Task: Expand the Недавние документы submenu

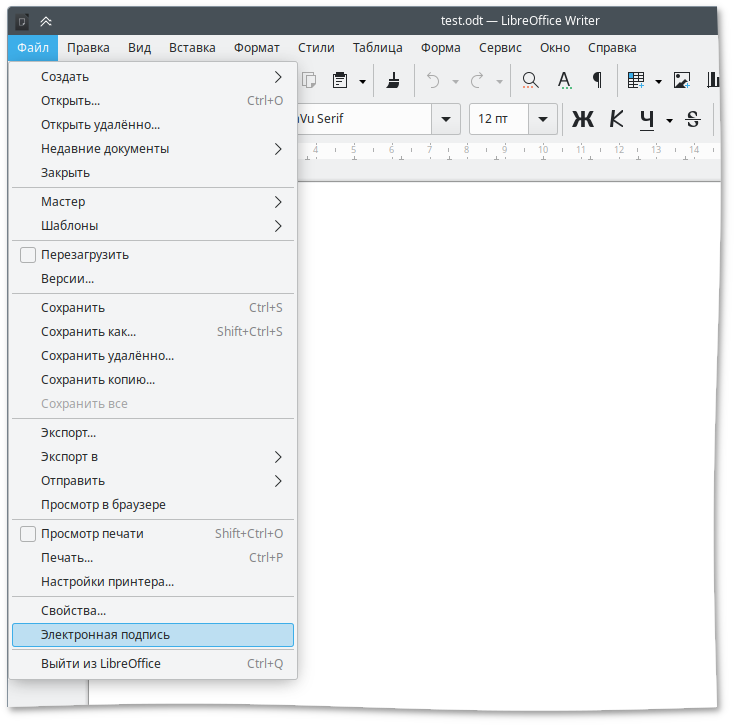Action: point(153,149)
